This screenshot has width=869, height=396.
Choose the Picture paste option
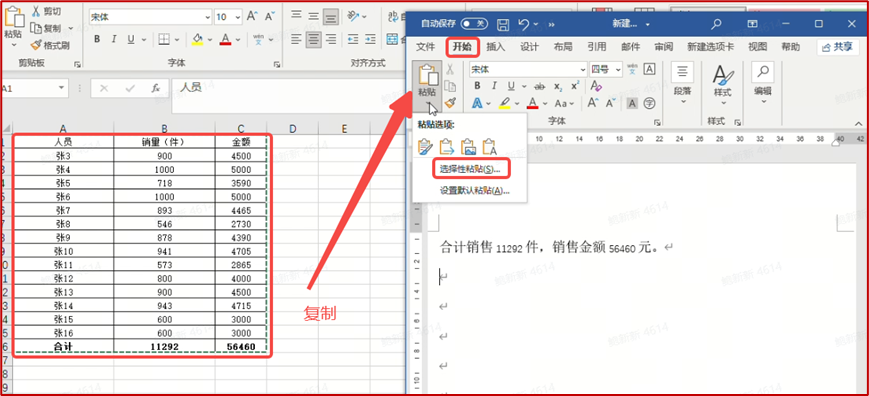468,146
